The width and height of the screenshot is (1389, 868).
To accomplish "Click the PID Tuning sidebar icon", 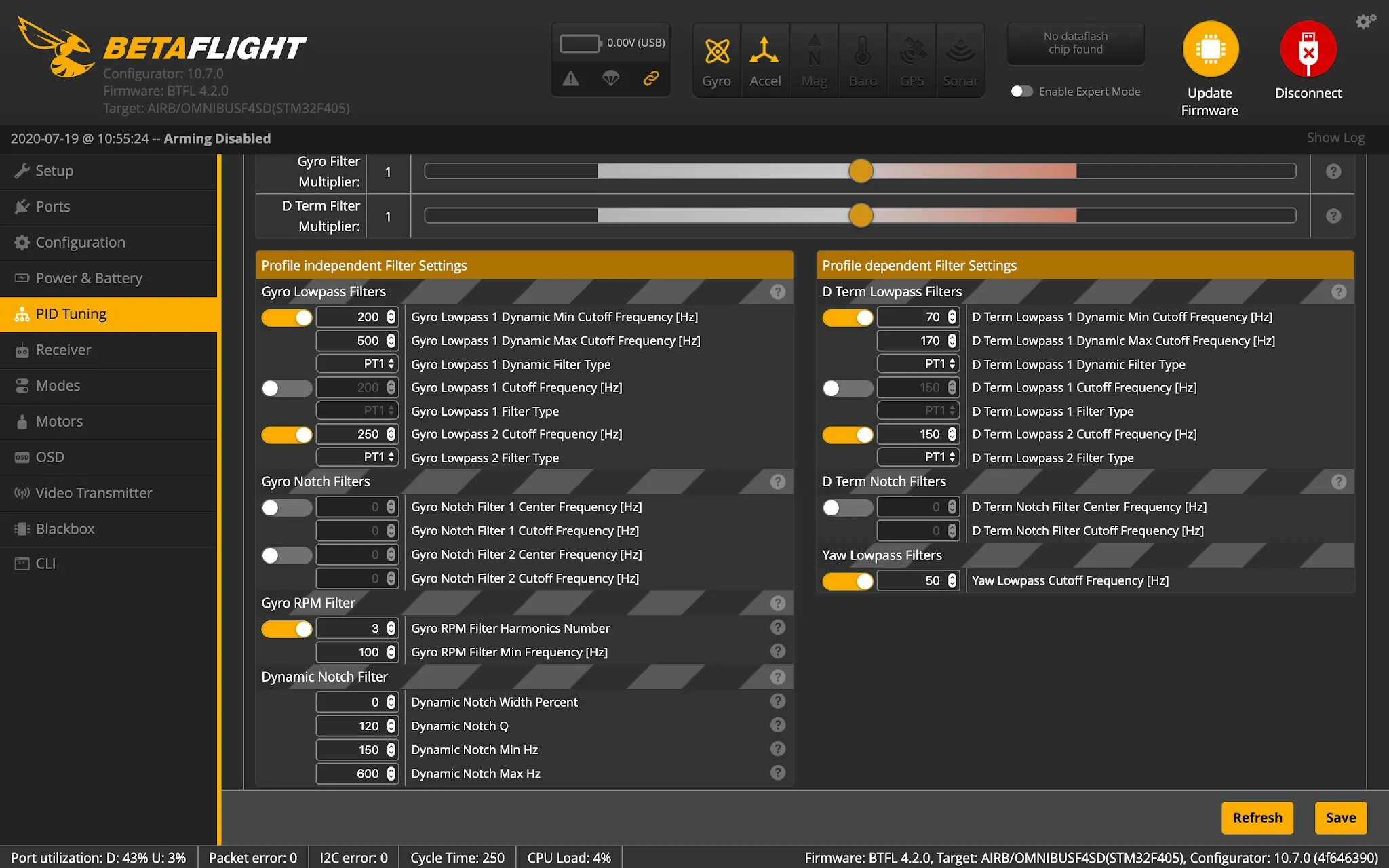I will [22, 313].
